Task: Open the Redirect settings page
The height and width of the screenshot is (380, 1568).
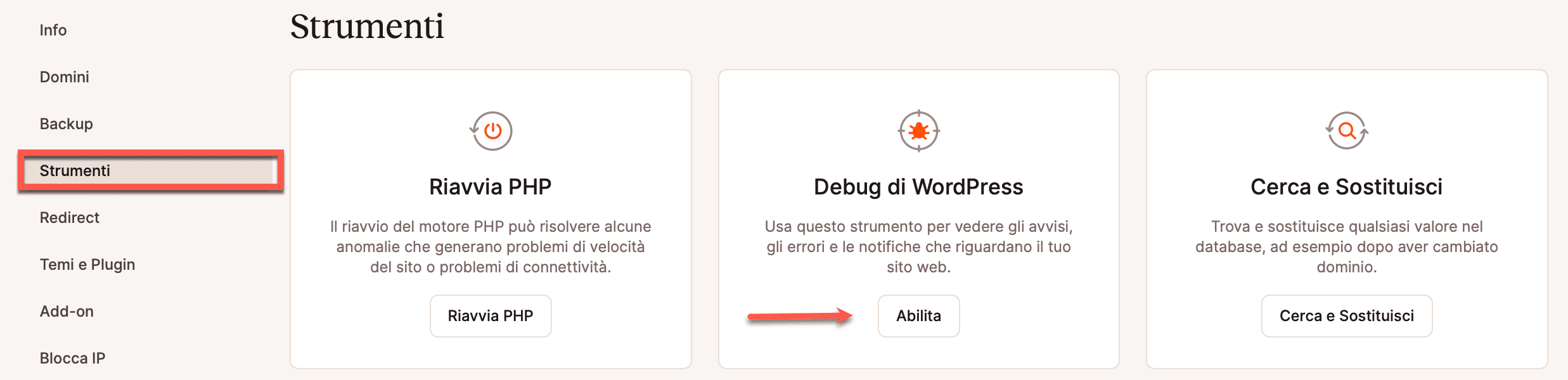Action: coord(70,217)
